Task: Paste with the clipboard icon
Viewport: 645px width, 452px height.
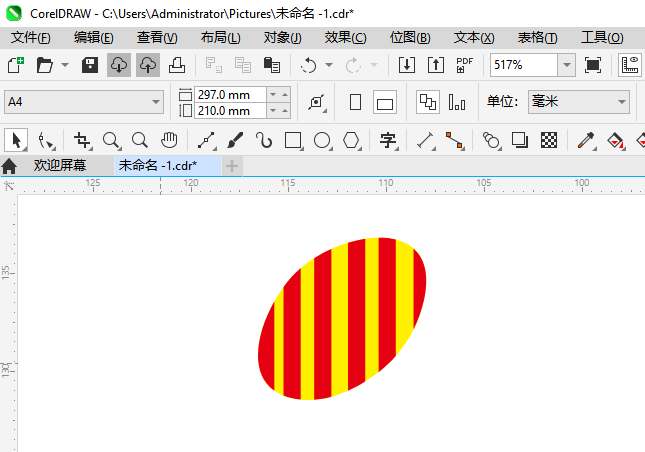Action: (271, 65)
